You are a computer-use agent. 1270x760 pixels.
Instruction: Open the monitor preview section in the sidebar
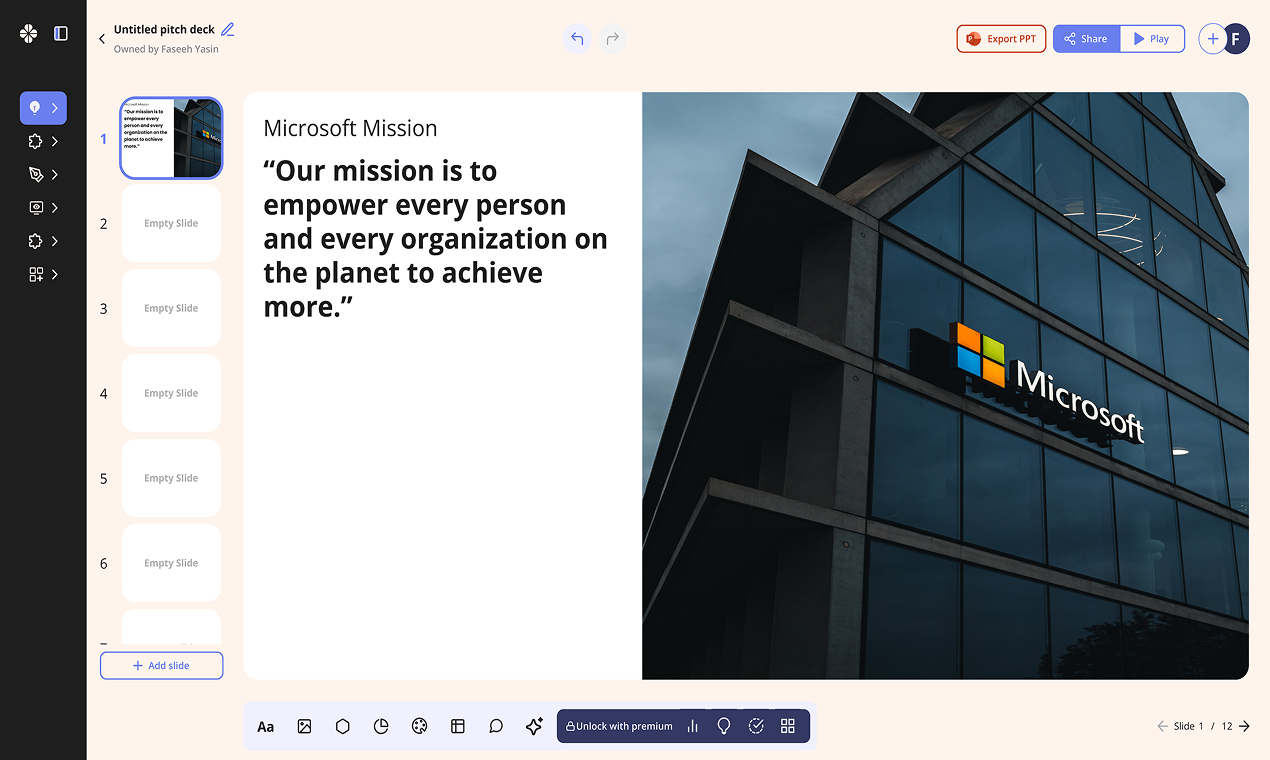36,208
